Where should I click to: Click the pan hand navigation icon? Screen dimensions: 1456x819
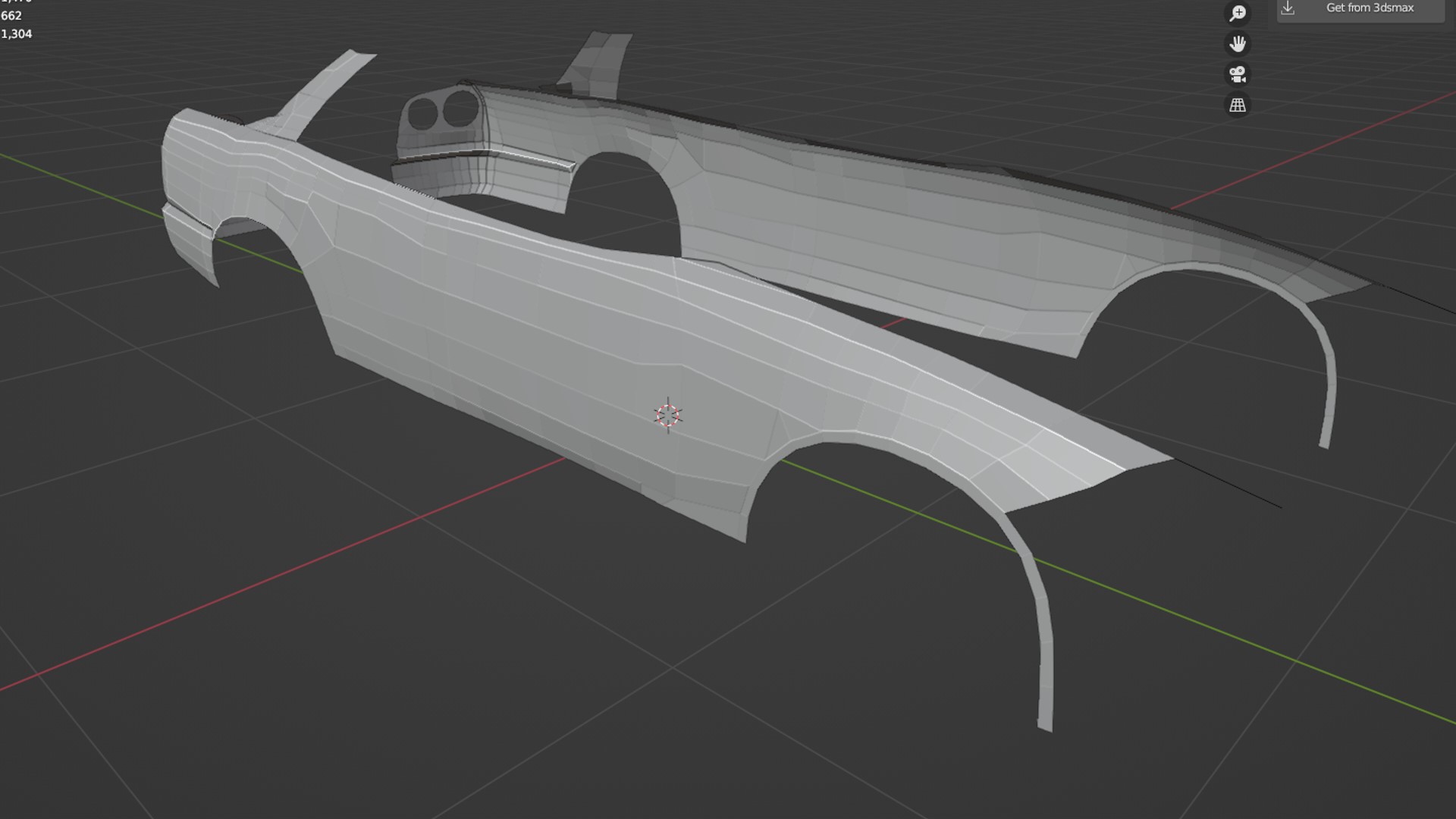[x=1238, y=44]
